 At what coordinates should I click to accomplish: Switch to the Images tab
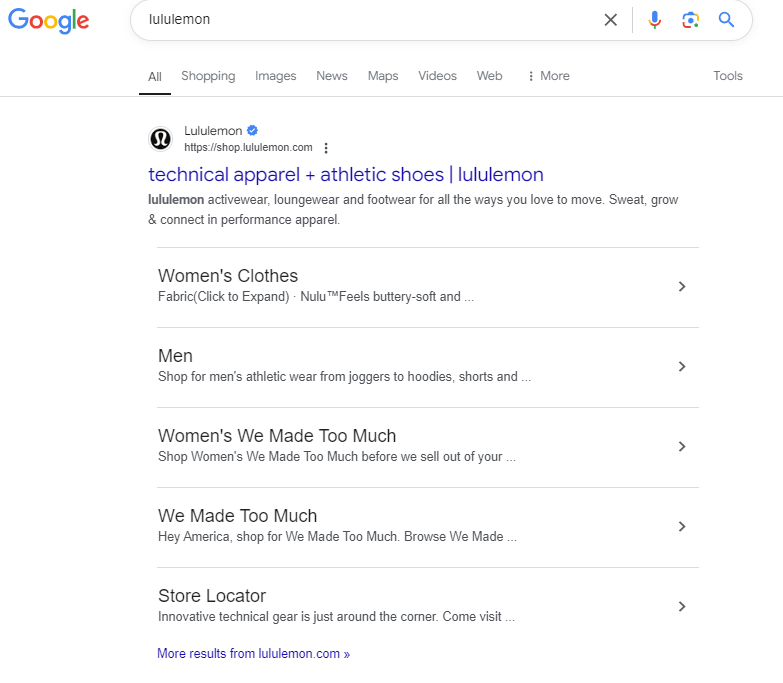point(276,76)
